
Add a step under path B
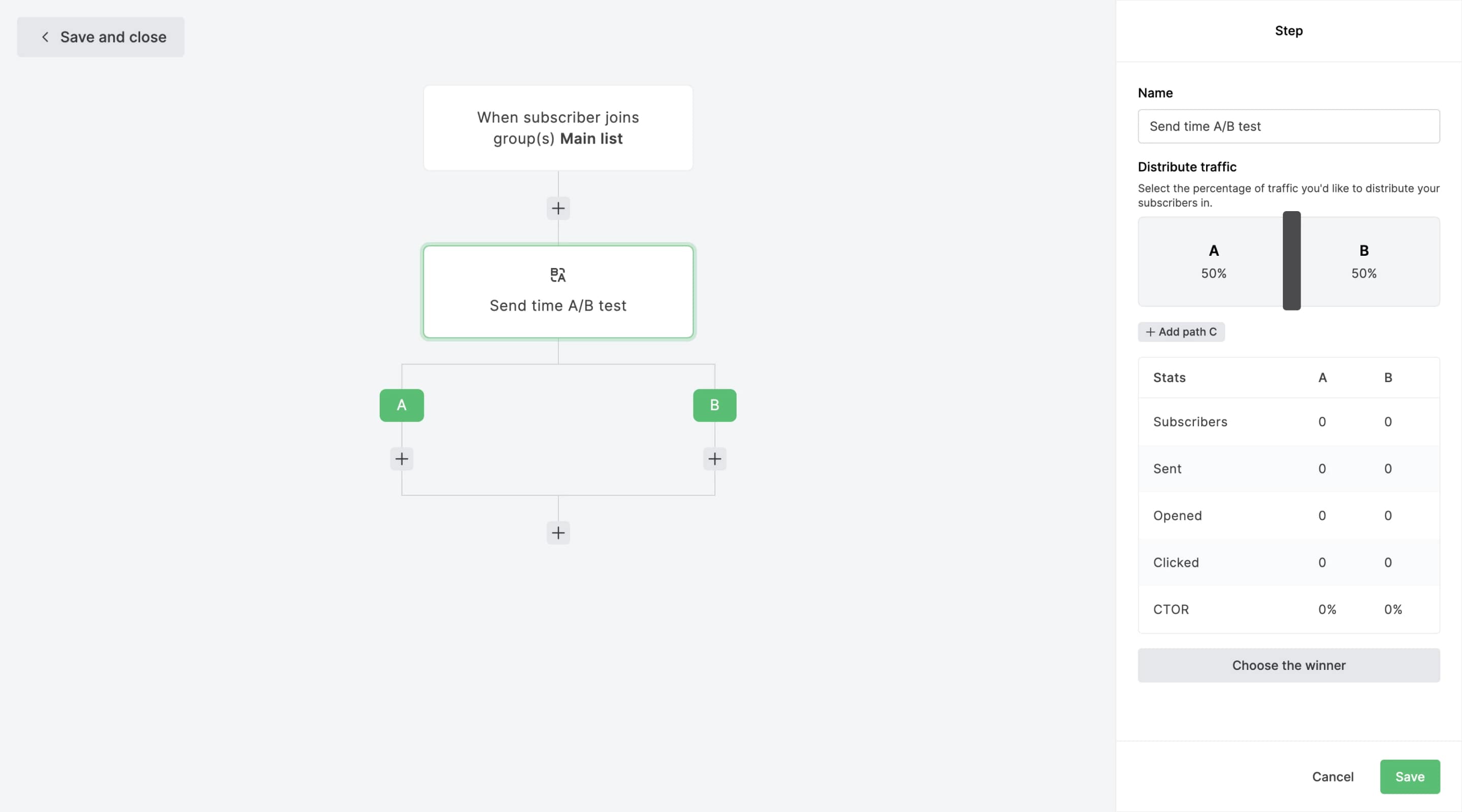pyautogui.click(x=715, y=458)
